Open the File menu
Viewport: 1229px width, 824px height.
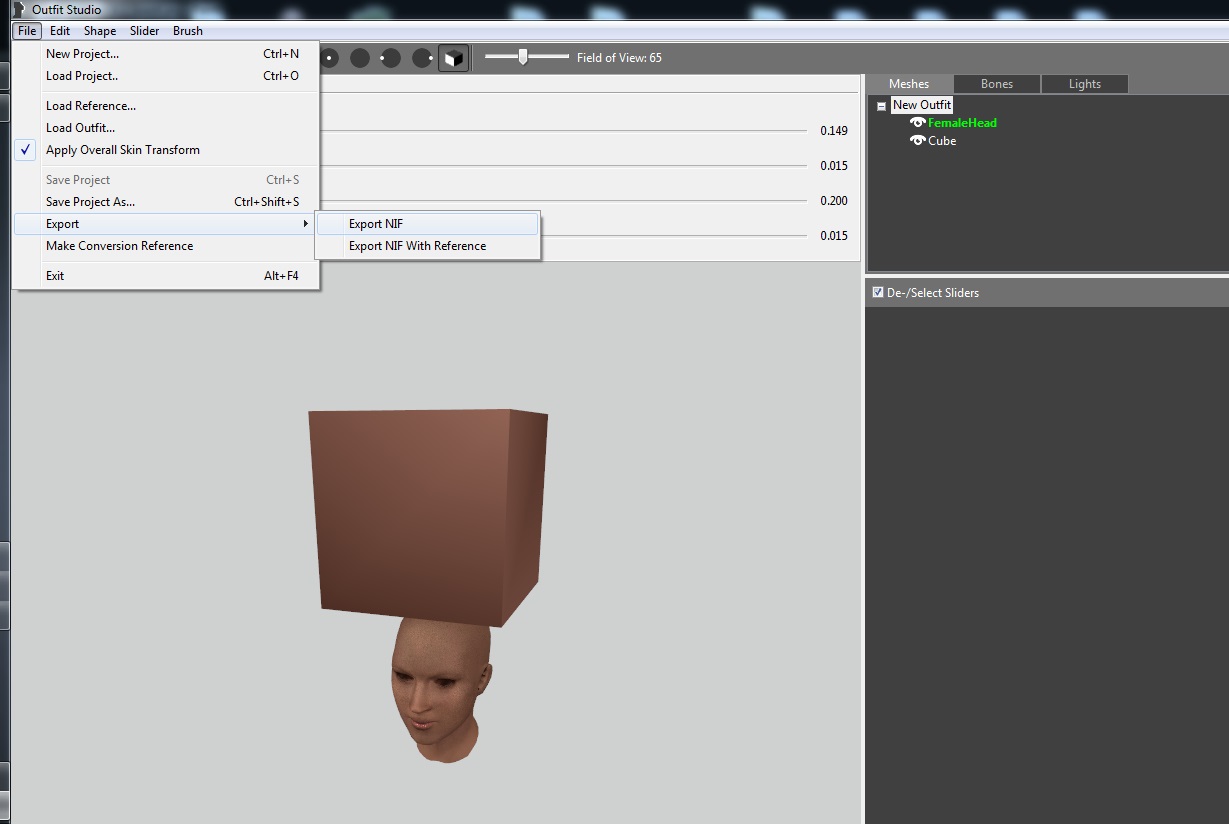[x=26, y=31]
